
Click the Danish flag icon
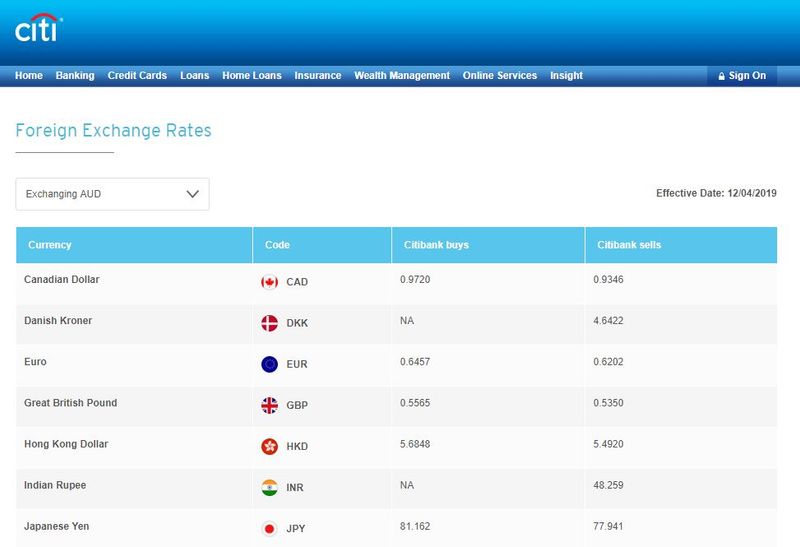click(x=269, y=323)
